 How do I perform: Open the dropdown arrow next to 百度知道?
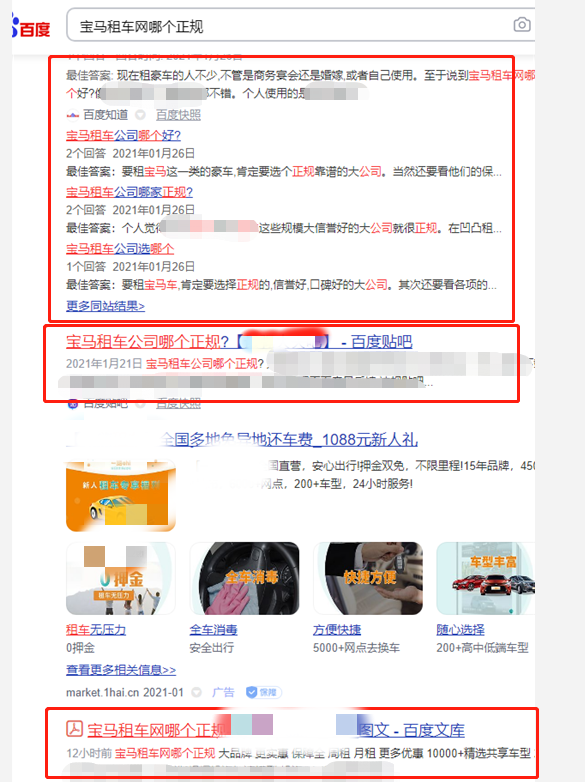click(x=141, y=115)
